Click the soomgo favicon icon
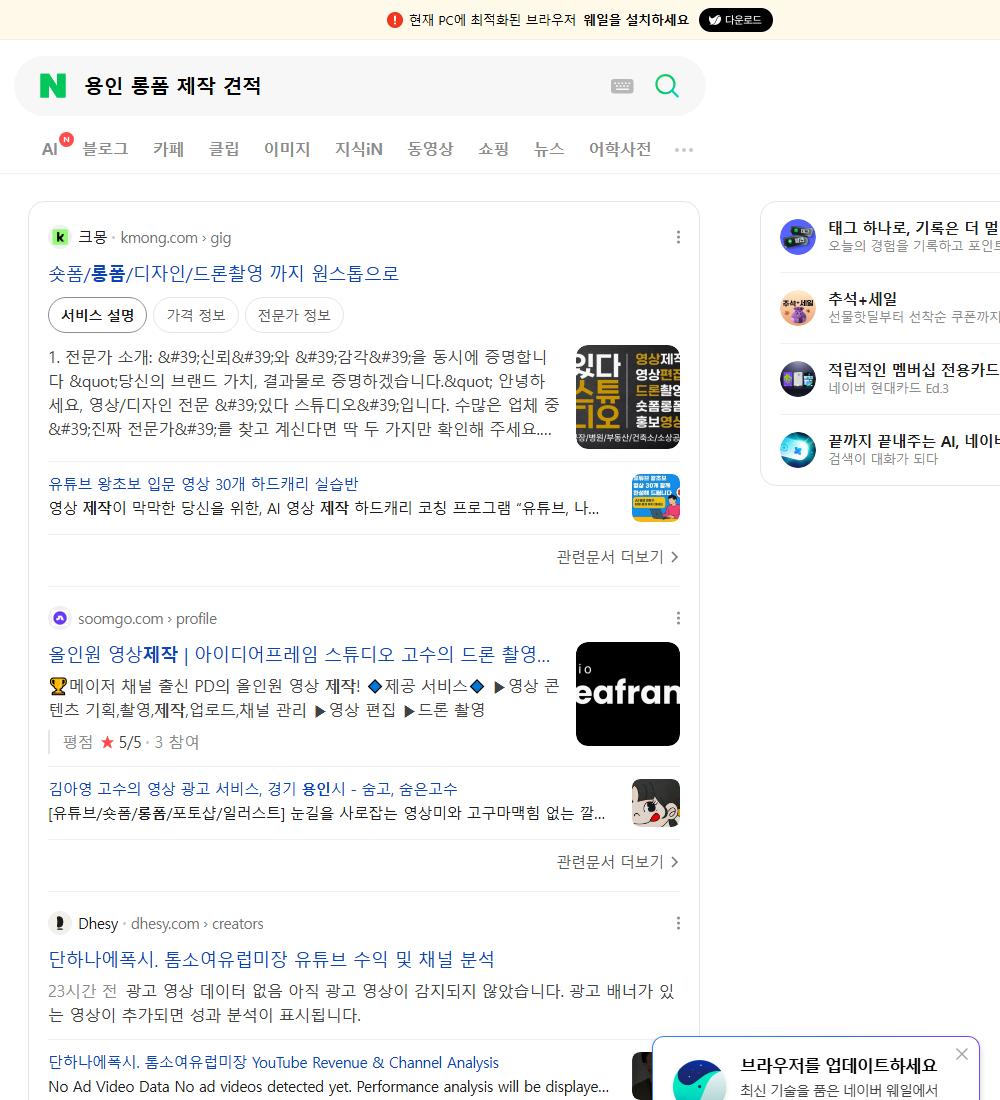 (60, 618)
